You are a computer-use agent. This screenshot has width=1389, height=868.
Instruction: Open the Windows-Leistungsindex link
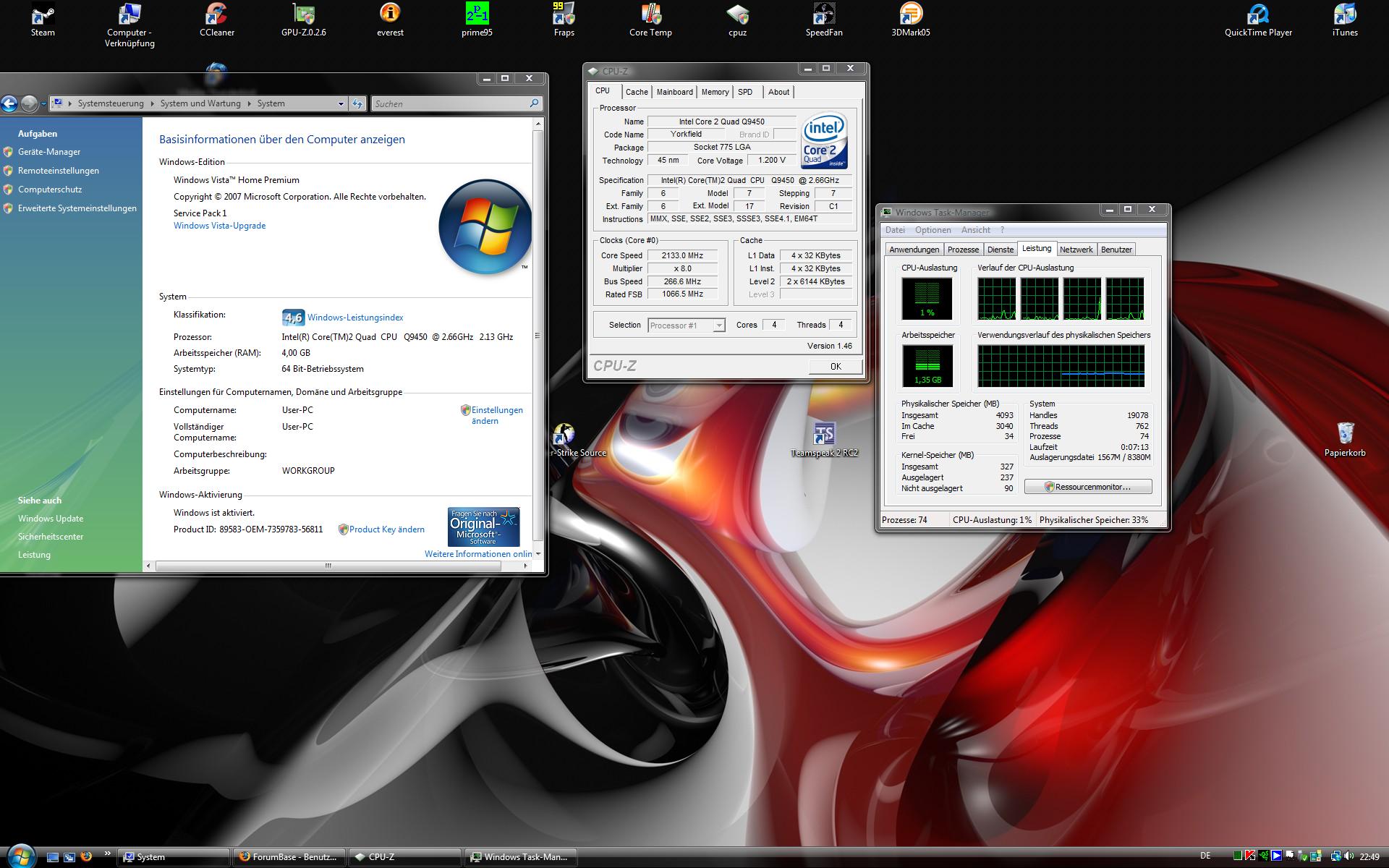[x=355, y=318]
